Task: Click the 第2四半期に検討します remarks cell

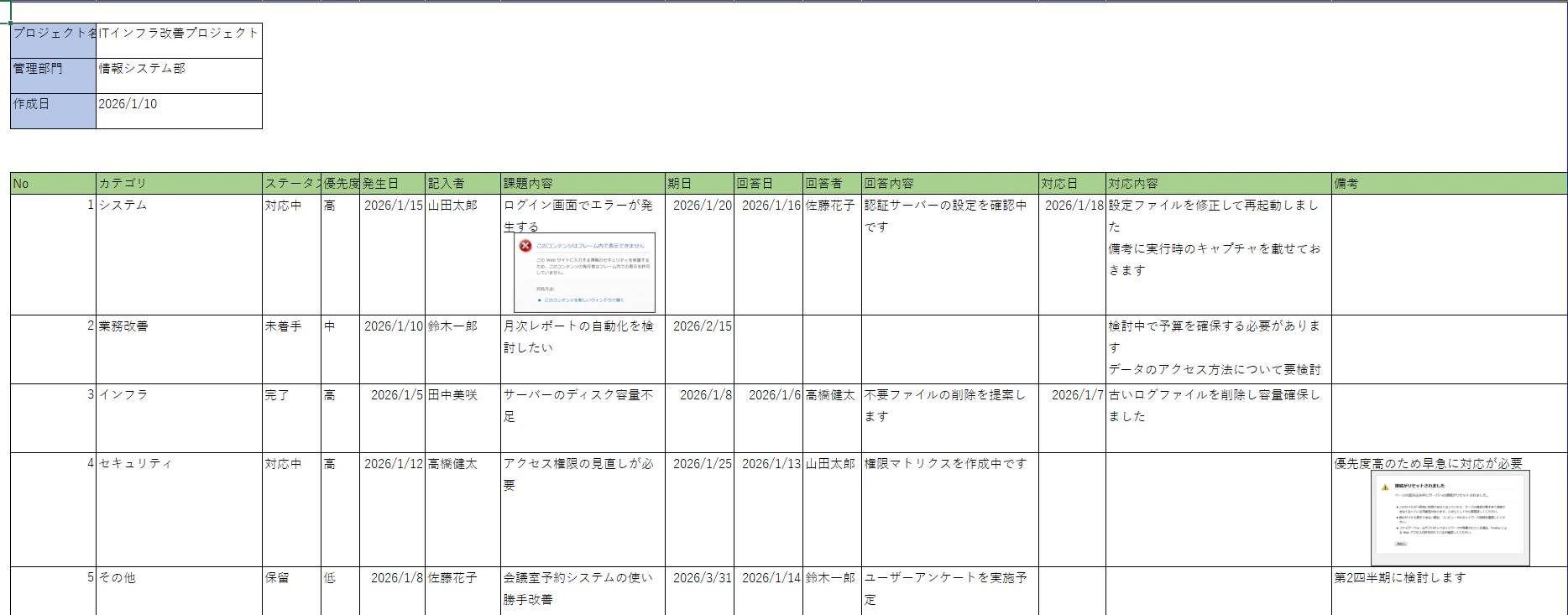Action: click(x=1449, y=592)
